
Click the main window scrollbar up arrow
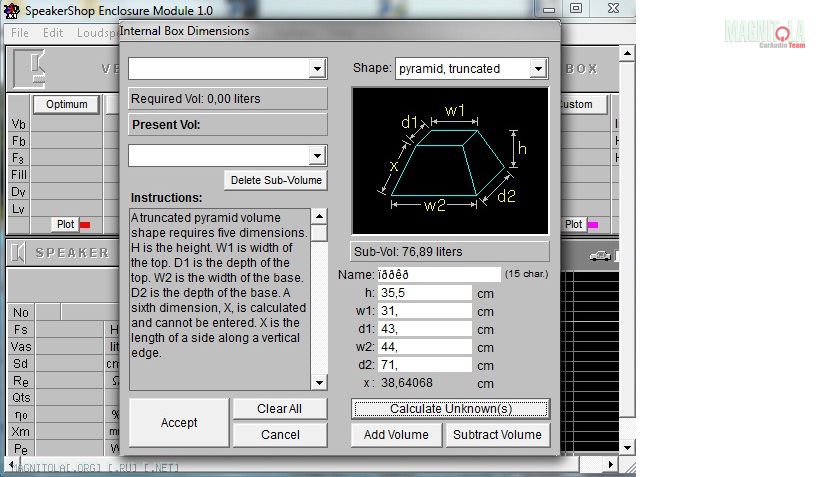click(627, 53)
